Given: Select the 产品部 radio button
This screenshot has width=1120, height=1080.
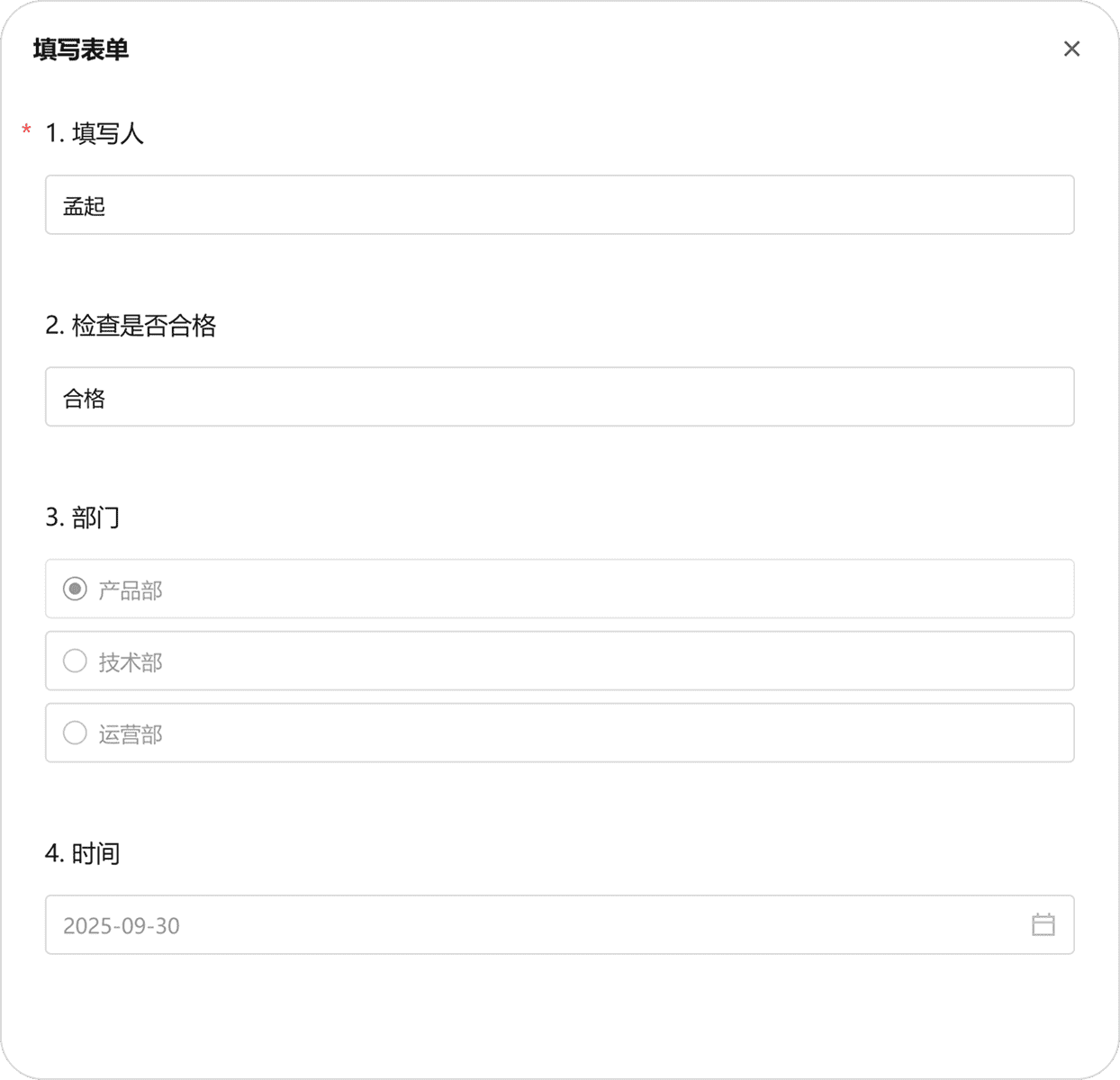Looking at the screenshot, I should tap(75, 589).
